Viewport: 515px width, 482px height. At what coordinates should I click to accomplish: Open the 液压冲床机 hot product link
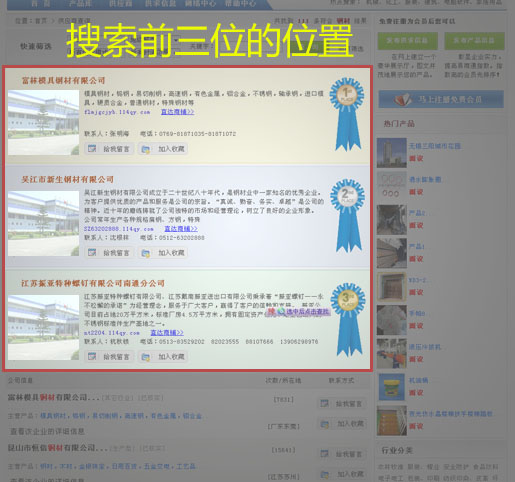click(x=425, y=347)
